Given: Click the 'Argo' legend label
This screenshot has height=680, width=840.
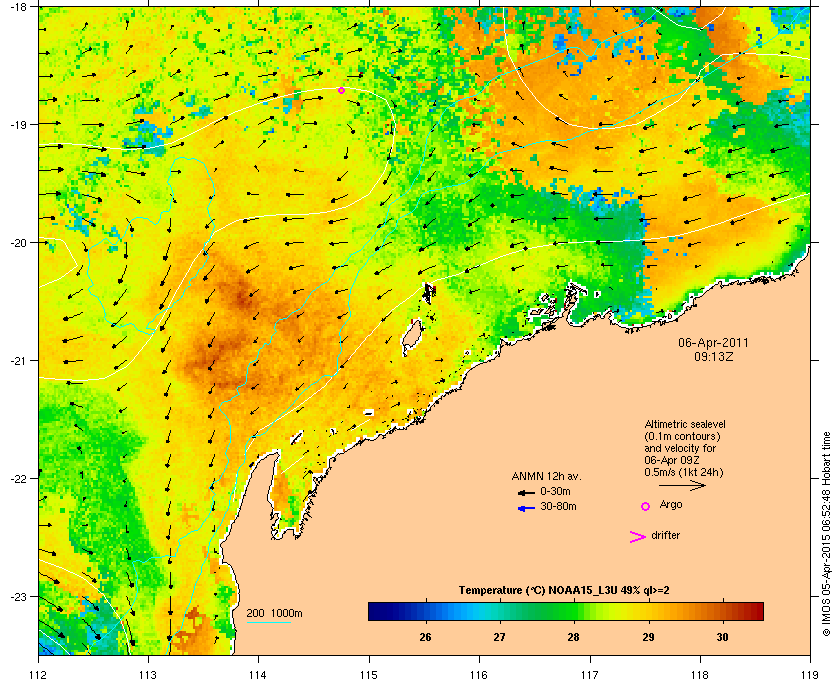Looking at the screenshot, I should [671, 504].
